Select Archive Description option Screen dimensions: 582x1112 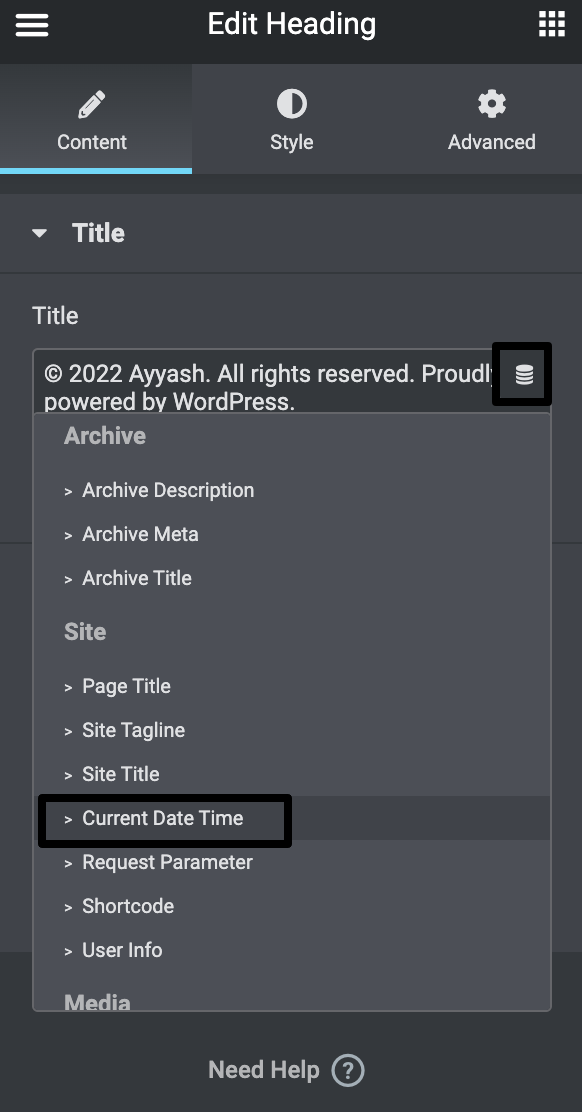(168, 490)
